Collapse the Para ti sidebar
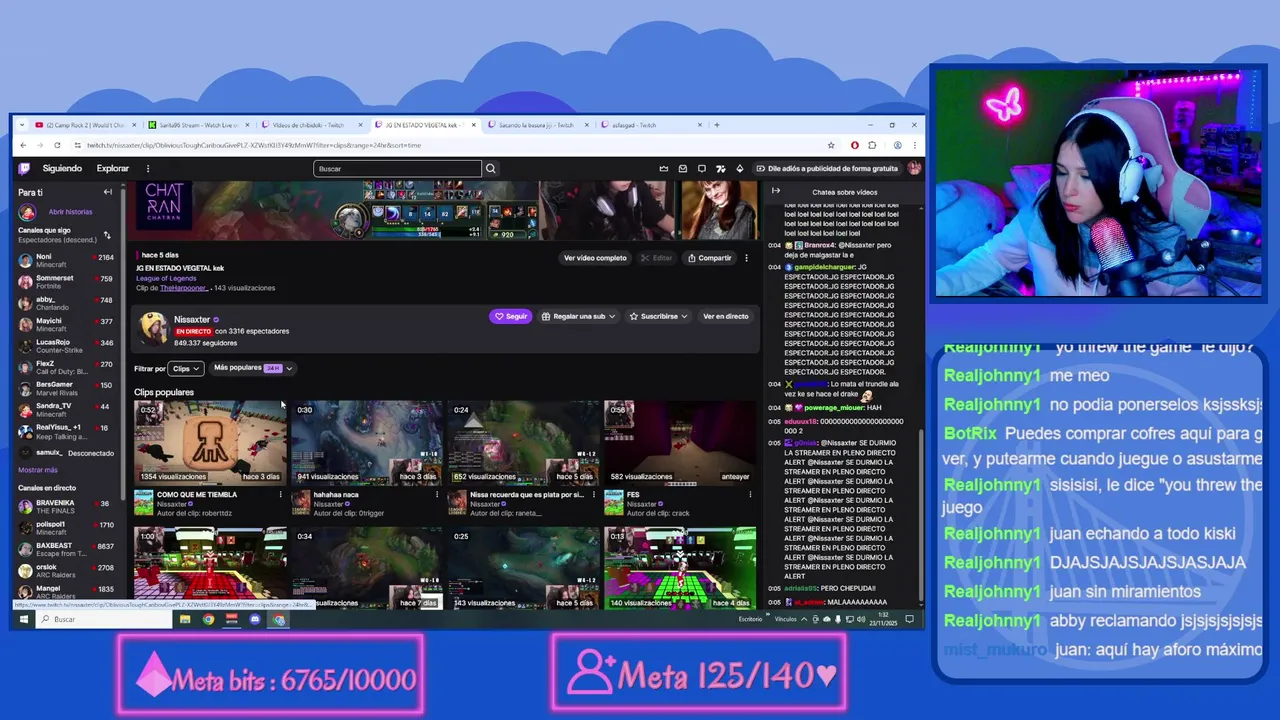Image resolution: width=1280 pixels, height=720 pixels. pyautogui.click(x=108, y=192)
